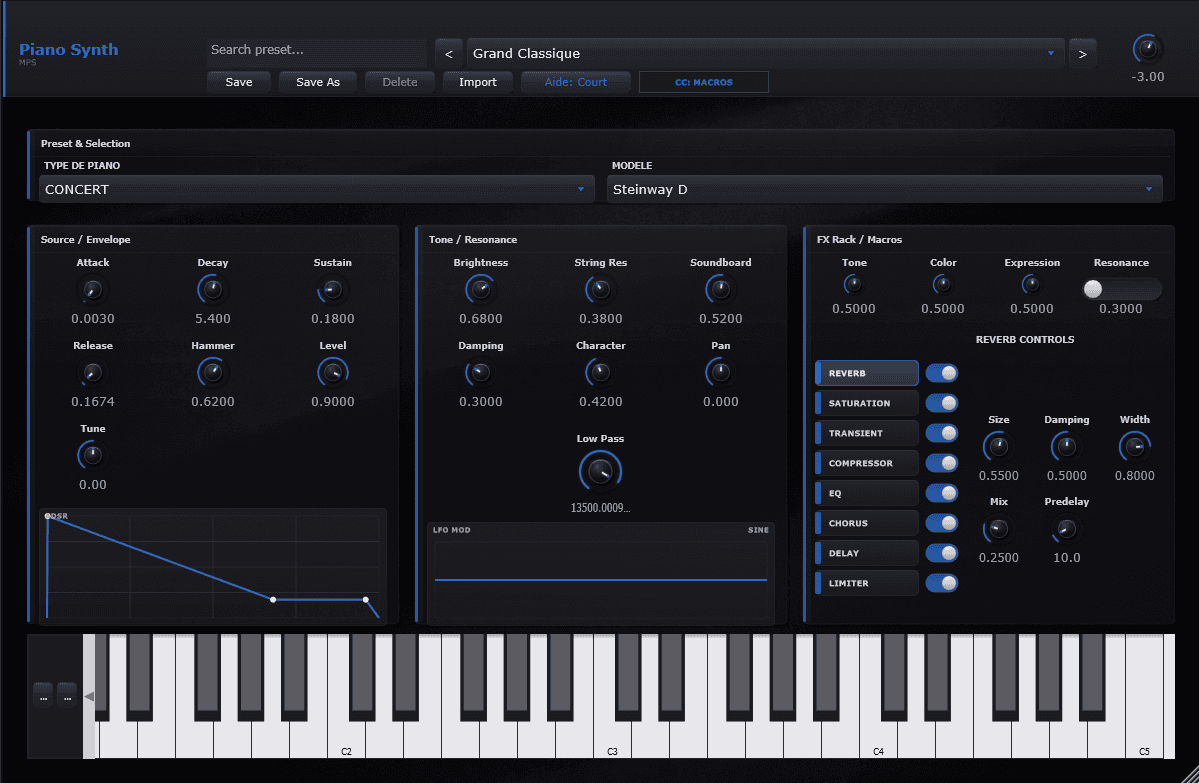
Task: Toggle the Chorus effect switch
Action: point(941,523)
